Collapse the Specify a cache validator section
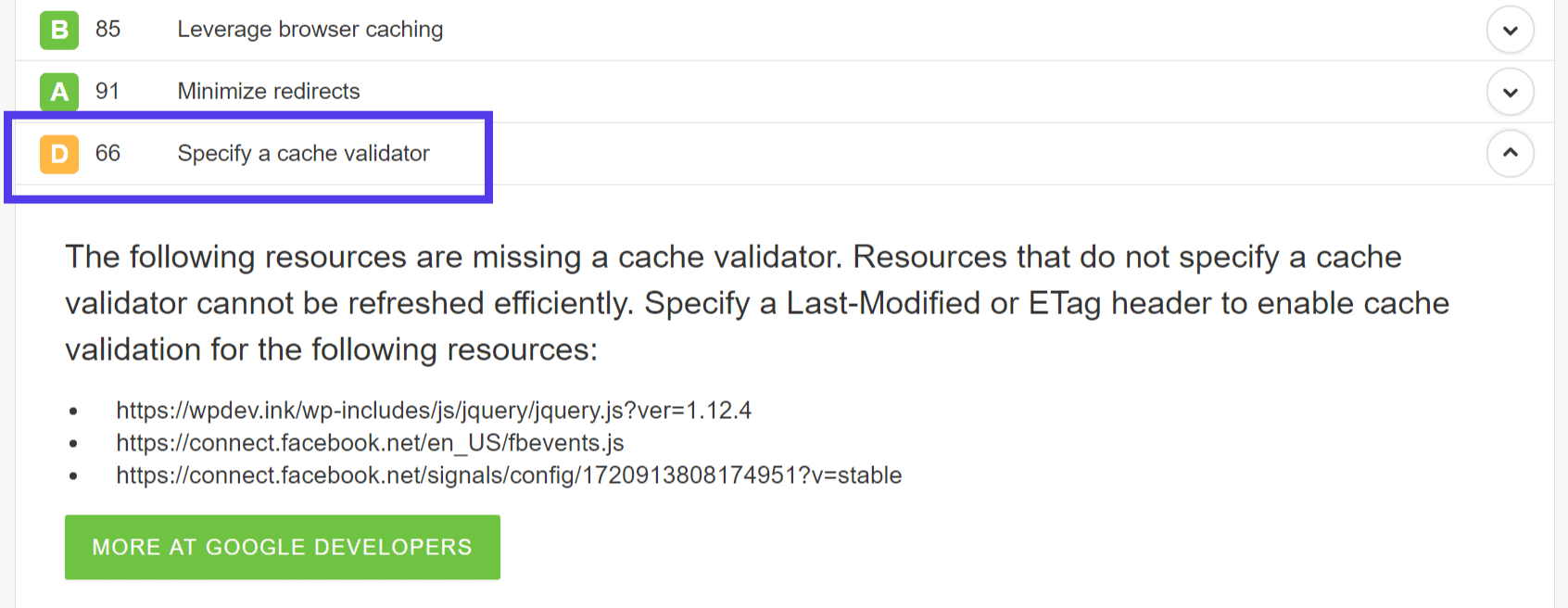Image resolution: width=1568 pixels, height=608 pixels. 1510,154
